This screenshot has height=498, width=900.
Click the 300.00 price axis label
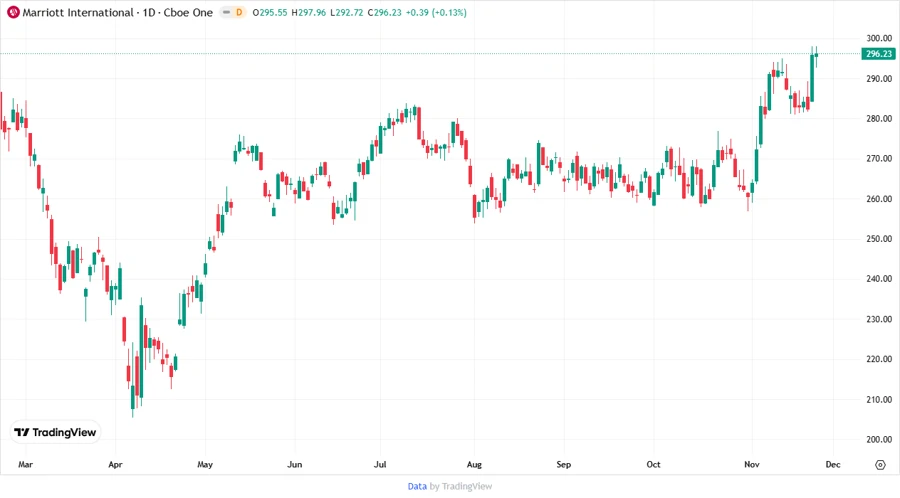click(879, 38)
